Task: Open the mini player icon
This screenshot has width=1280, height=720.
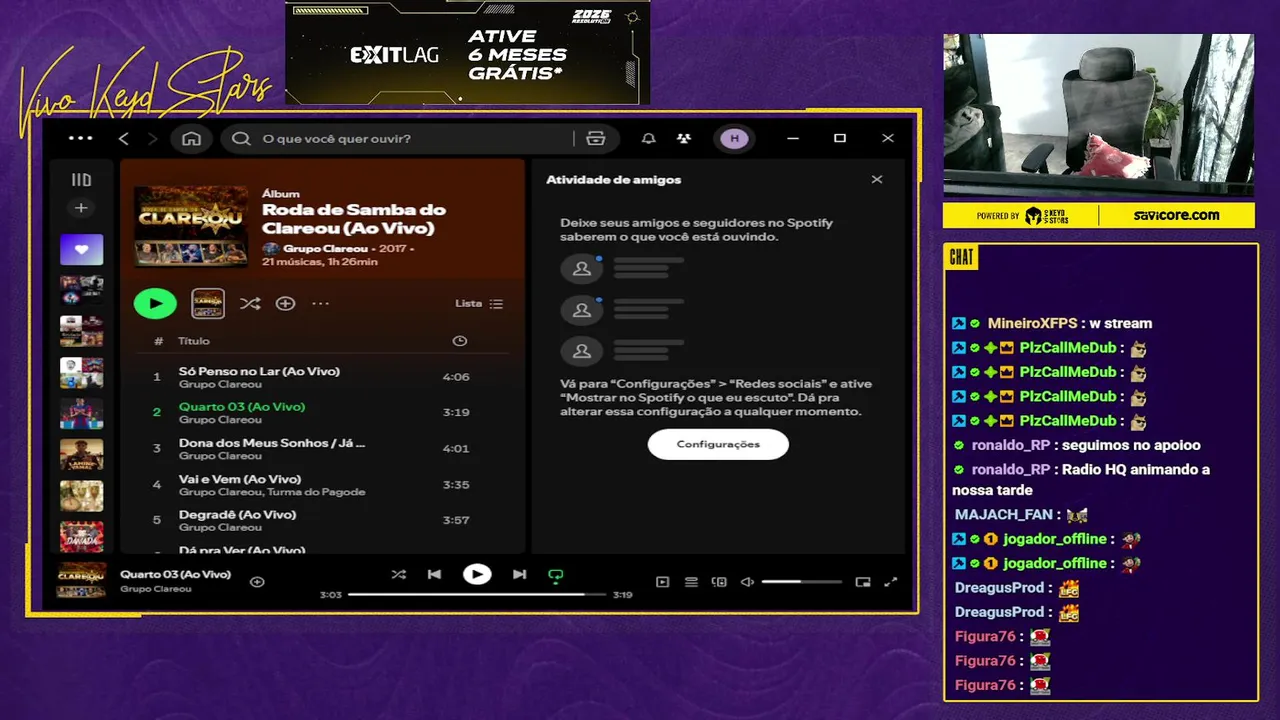Action: [x=863, y=582]
